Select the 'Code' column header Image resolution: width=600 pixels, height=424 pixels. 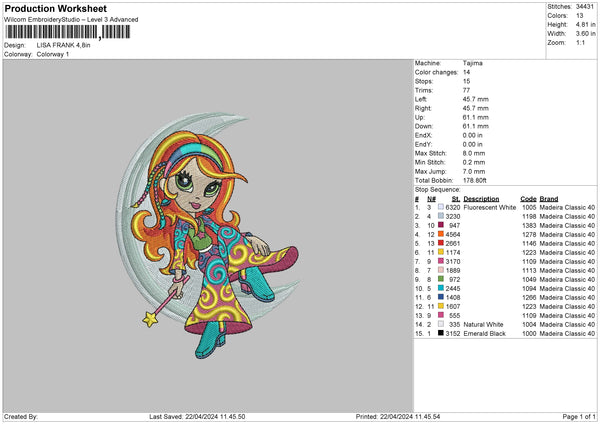(528, 199)
